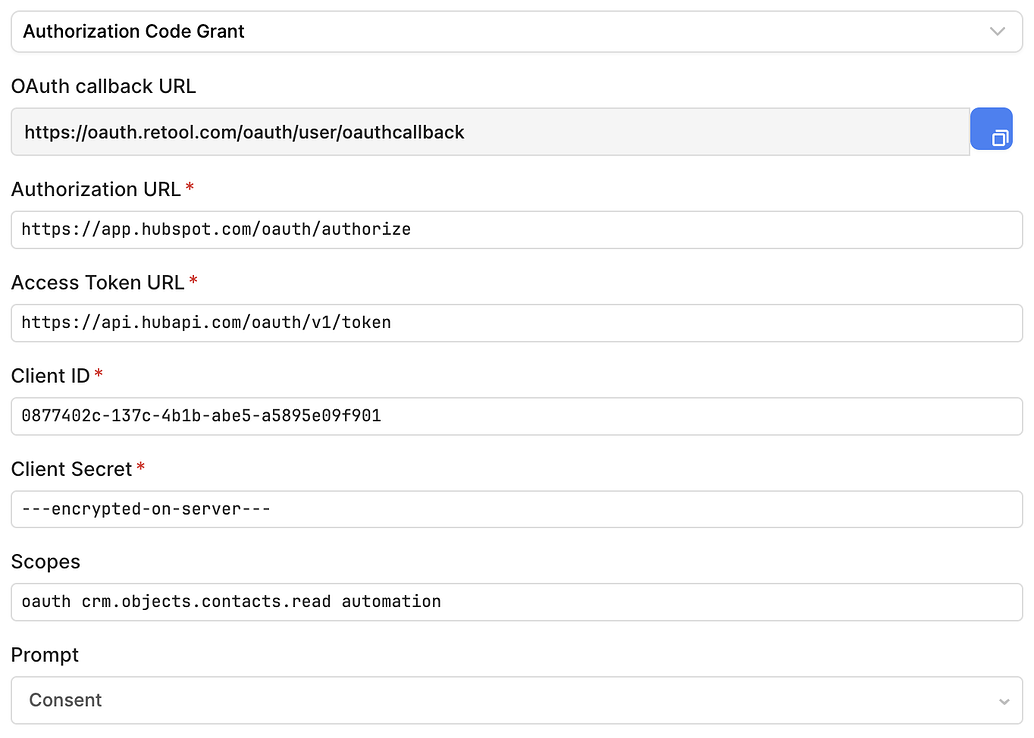The height and width of the screenshot is (738, 1034).
Task: Click the Client Secret label text
Action: [x=70, y=468]
